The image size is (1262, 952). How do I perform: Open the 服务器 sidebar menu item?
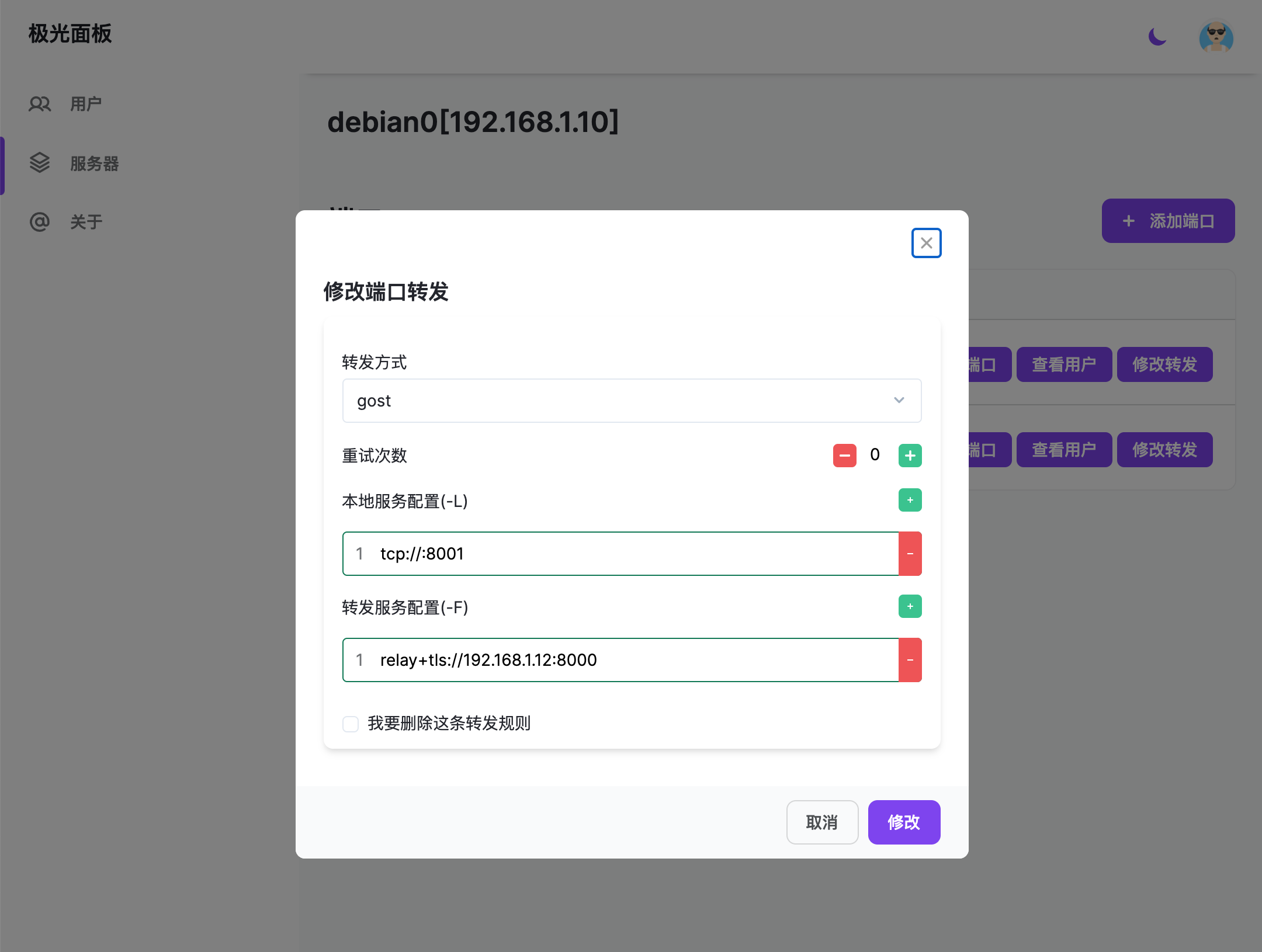(93, 164)
